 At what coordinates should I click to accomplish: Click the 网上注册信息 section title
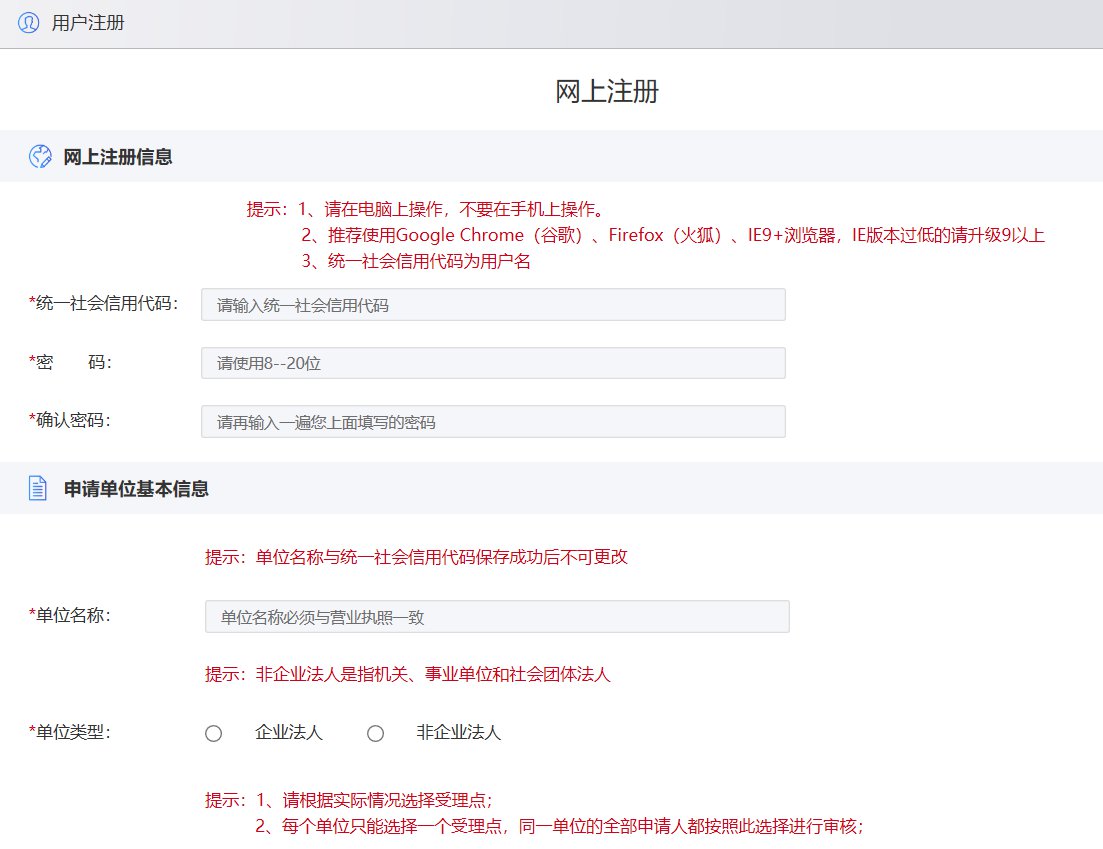tap(118, 157)
